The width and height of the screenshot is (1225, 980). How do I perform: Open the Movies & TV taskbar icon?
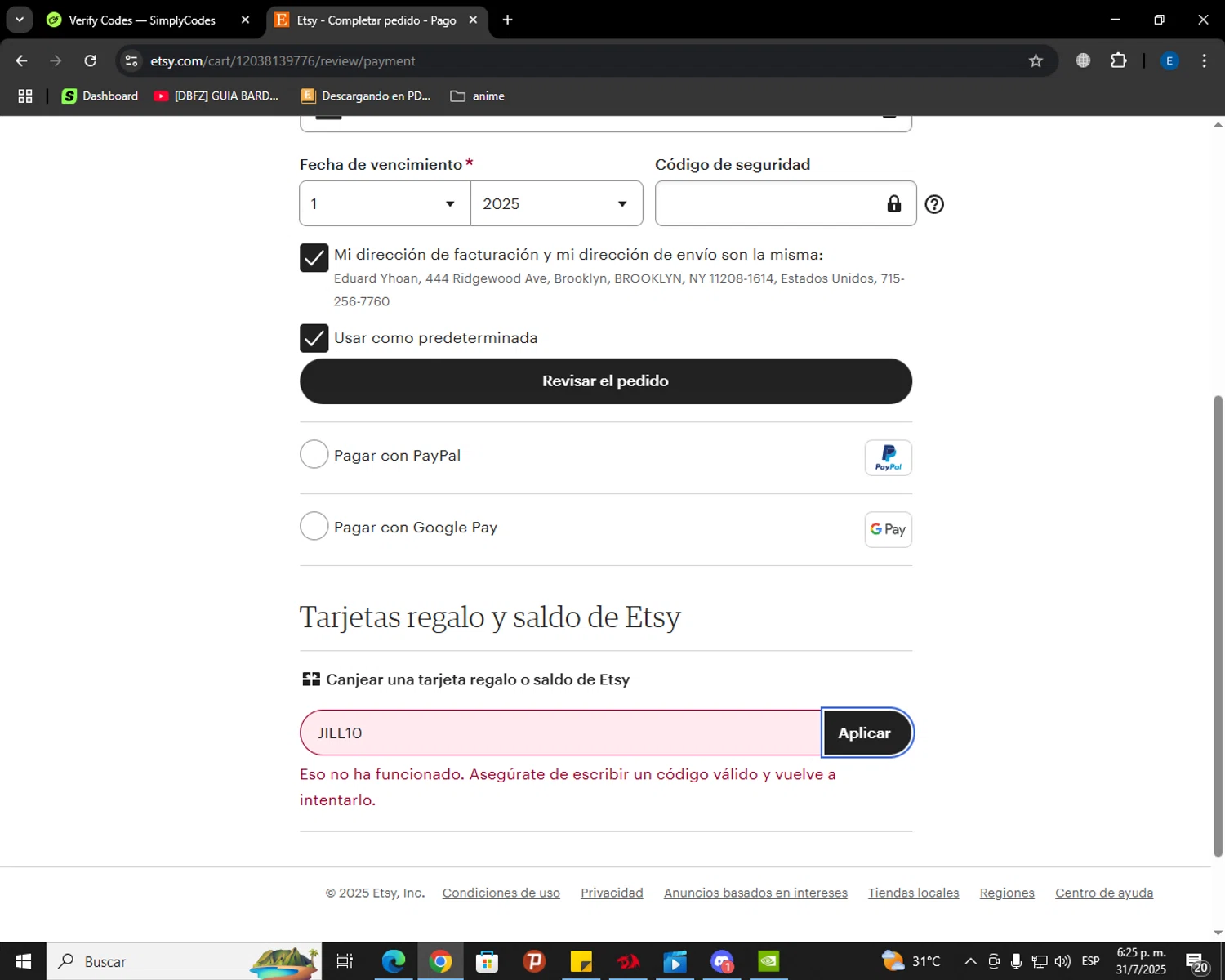point(675,961)
